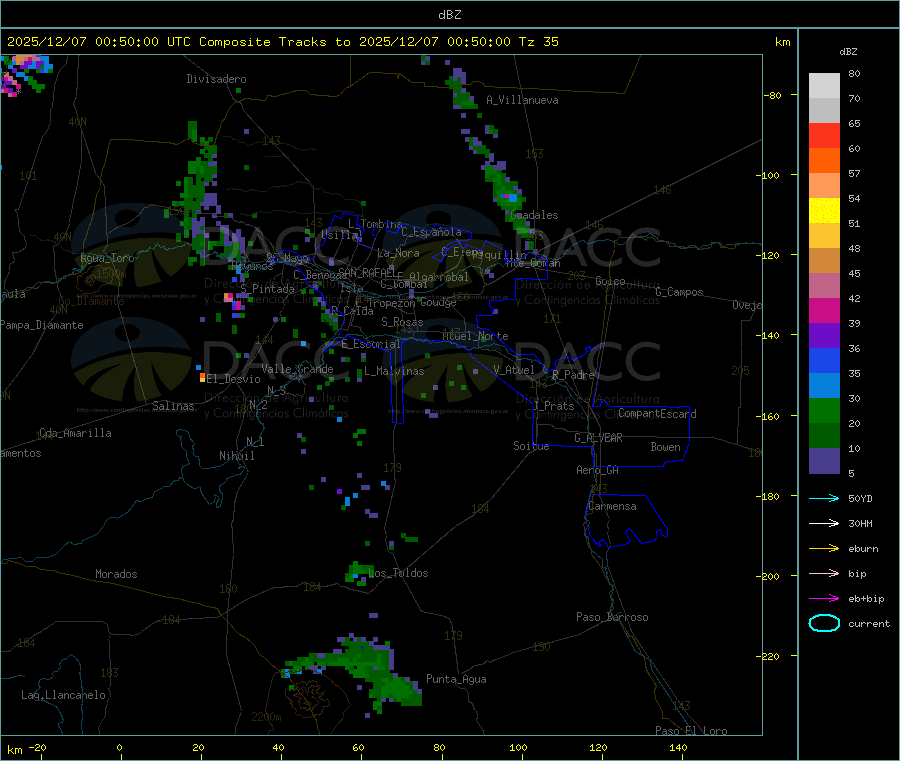Image resolution: width=900 pixels, height=761 pixels.
Task: Click the Nihuil map label
Action: [x=236, y=456]
